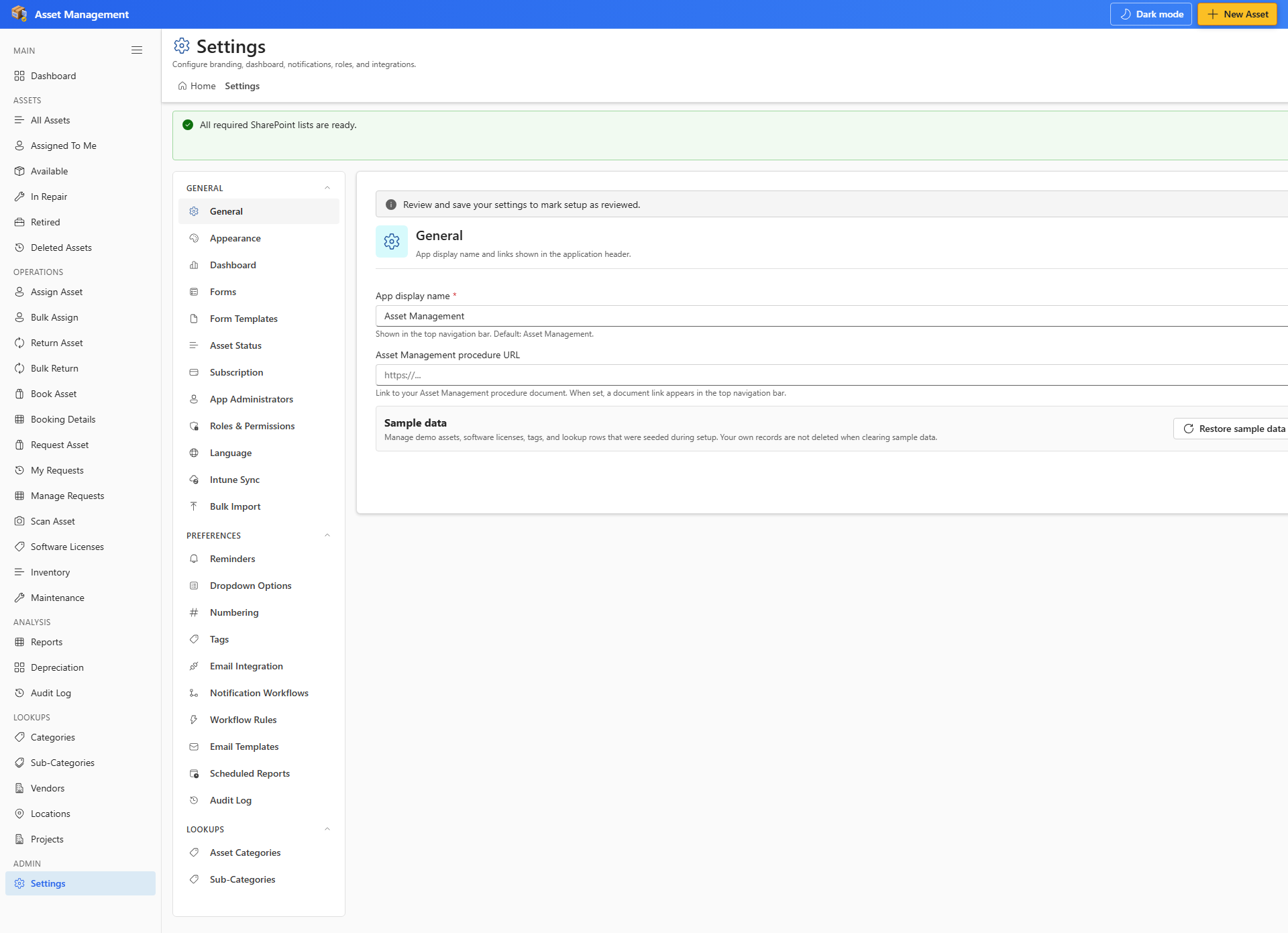The image size is (1288, 933).
Task: Click the Bulk Import upload arrow icon
Action: pyautogui.click(x=194, y=506)
